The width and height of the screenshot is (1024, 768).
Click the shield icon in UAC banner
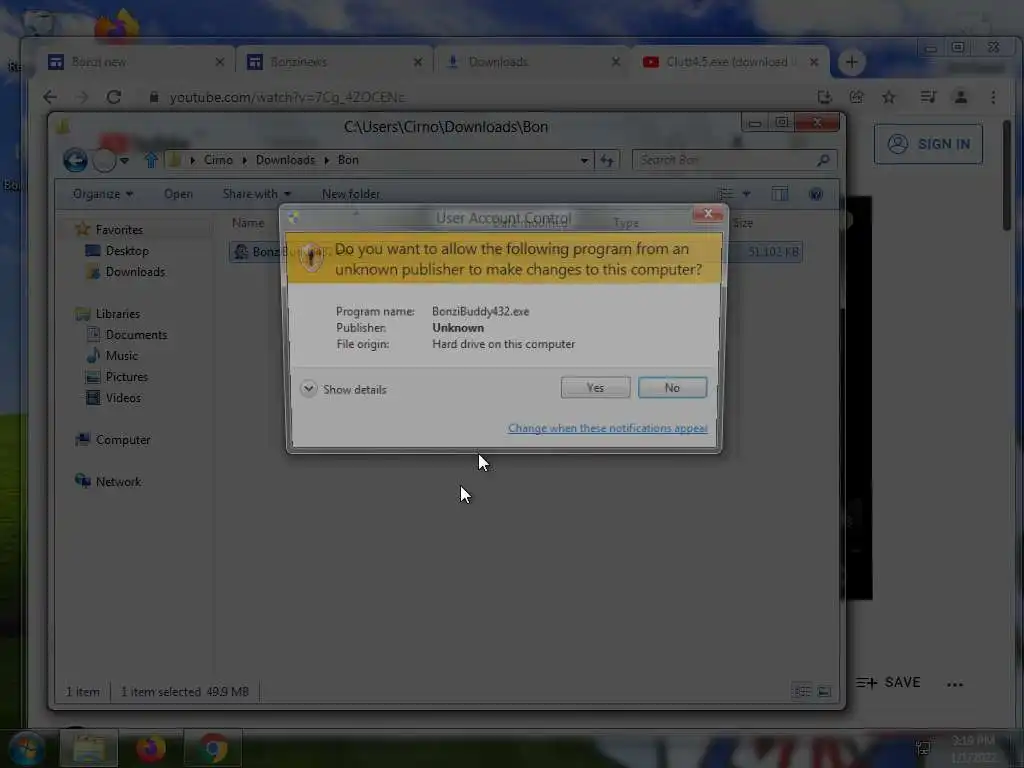point(312,257)
